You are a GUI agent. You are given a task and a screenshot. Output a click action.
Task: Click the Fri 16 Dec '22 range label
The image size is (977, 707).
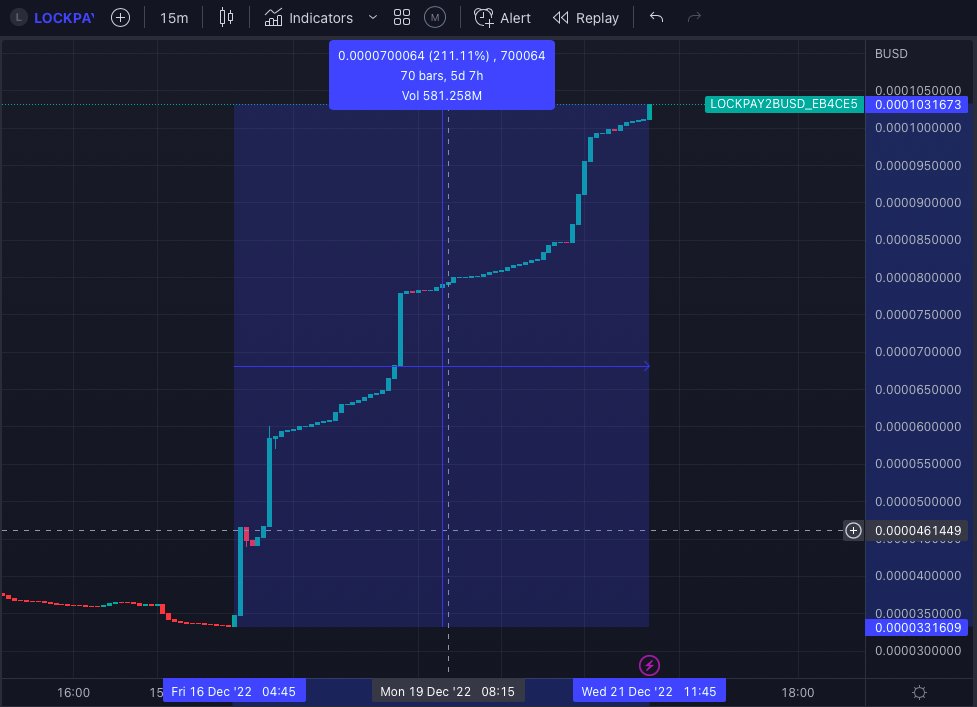point(234,691)
